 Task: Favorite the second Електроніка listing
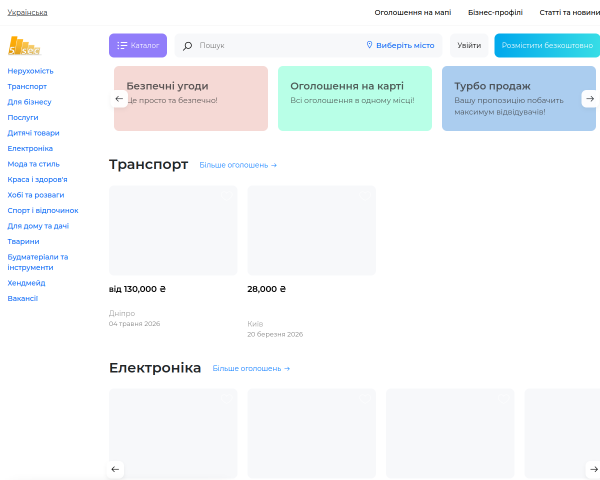pyautogui.click(x=365, y=399)
